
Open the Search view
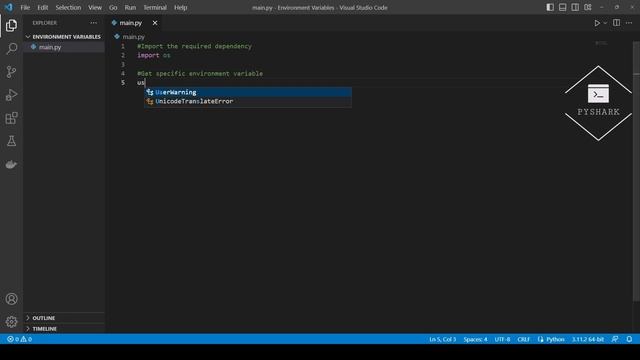11,49
